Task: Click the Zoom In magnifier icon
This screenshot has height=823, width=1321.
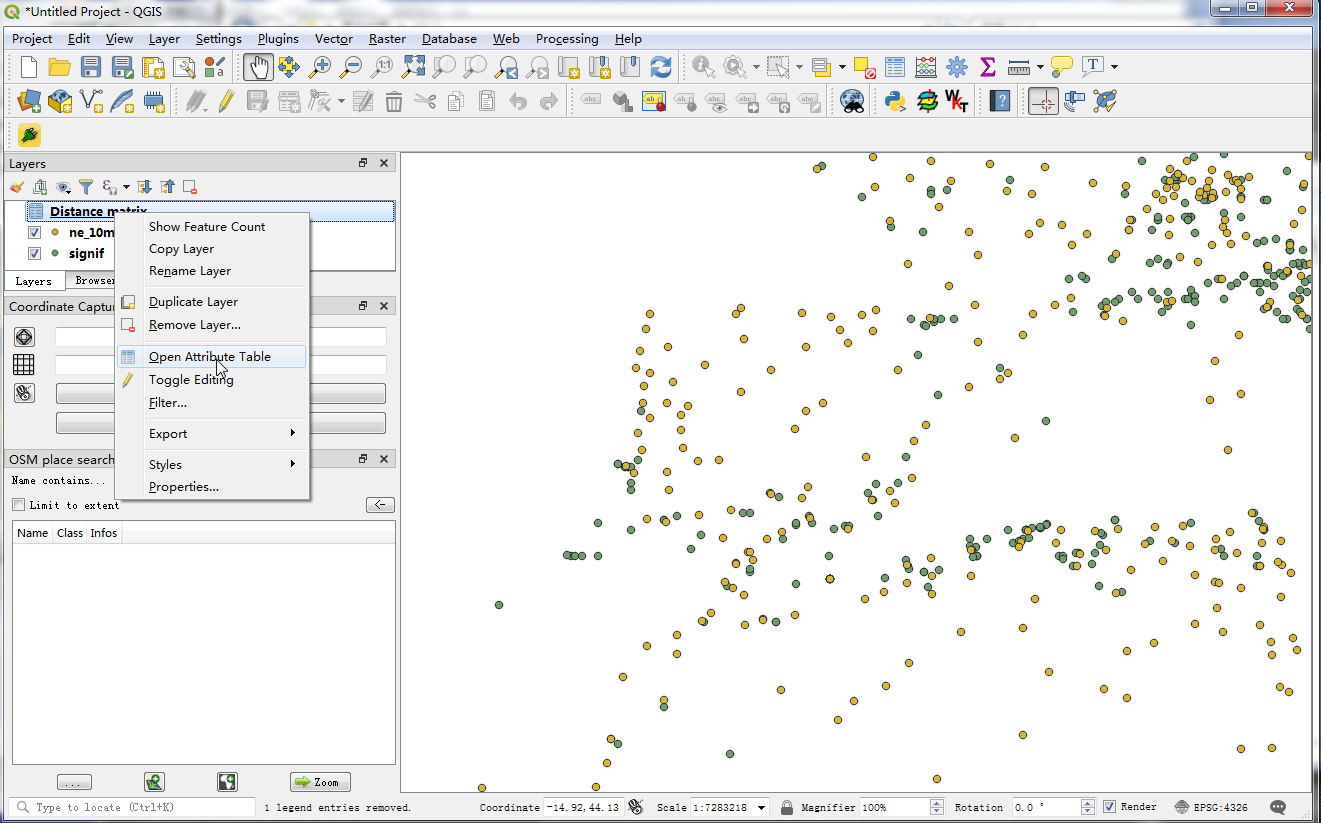Action: click(320, 67)
